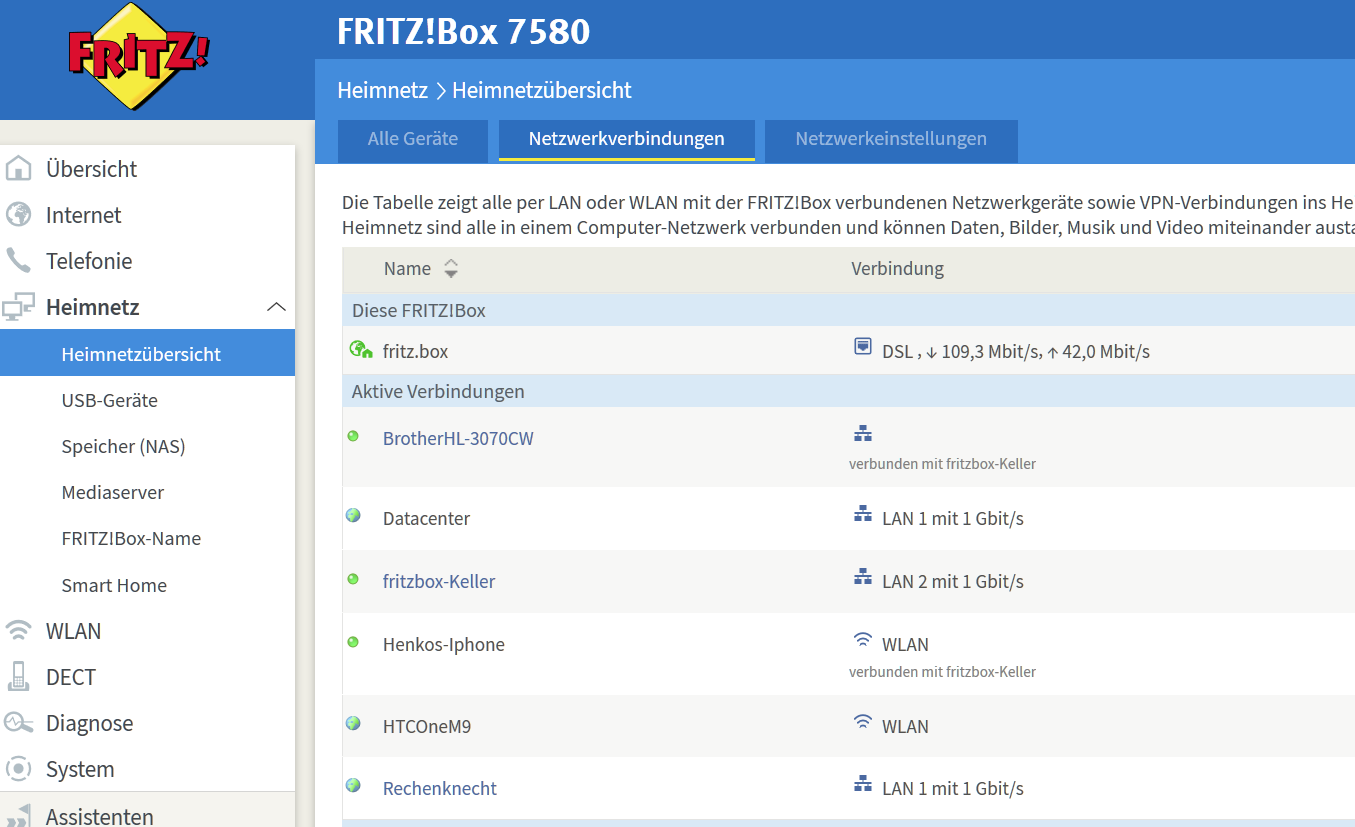Click LAN network icon in Datacenter row
The width and height of the screenshot is (1355, 827).
click(x=862, y=514)
